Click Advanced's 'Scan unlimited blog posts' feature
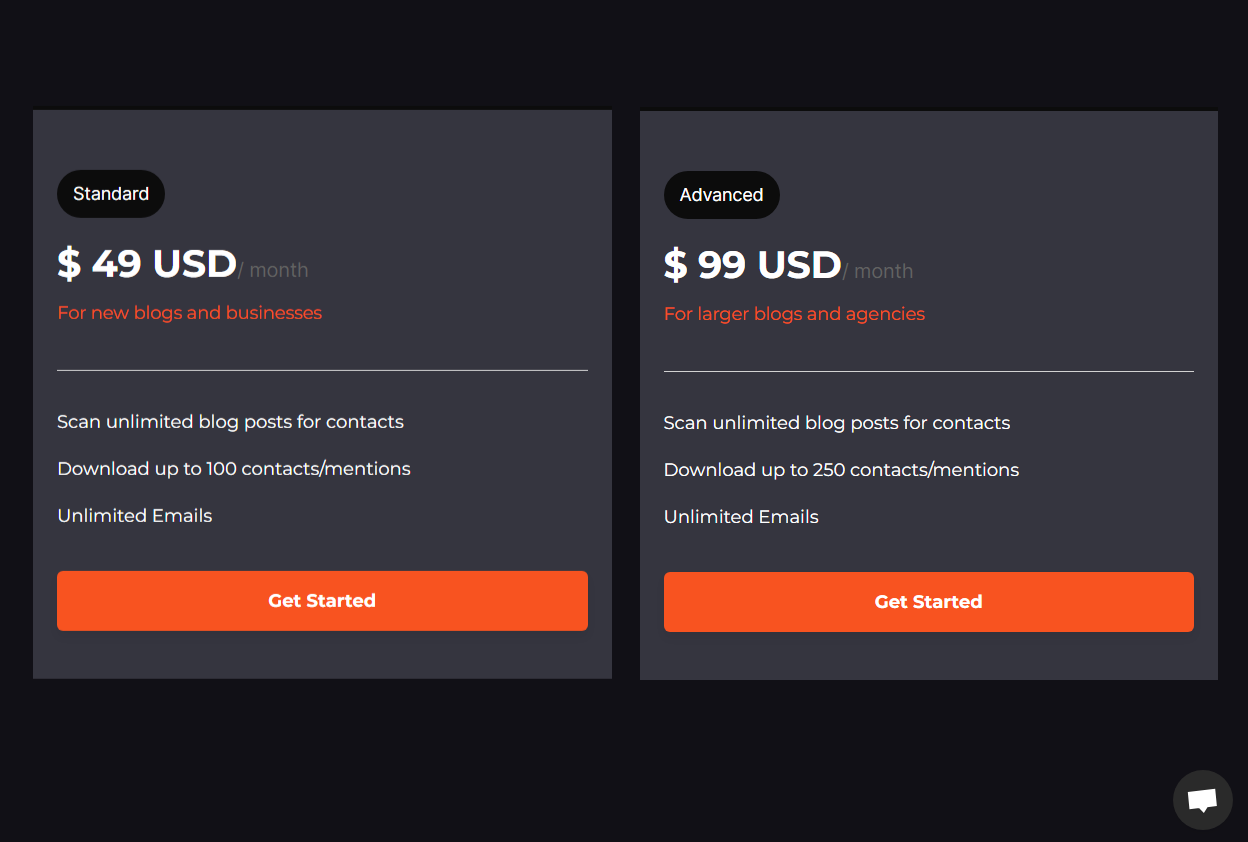Image resolution: width=1248 pixels, height=842 pixels. pos(837,423)
